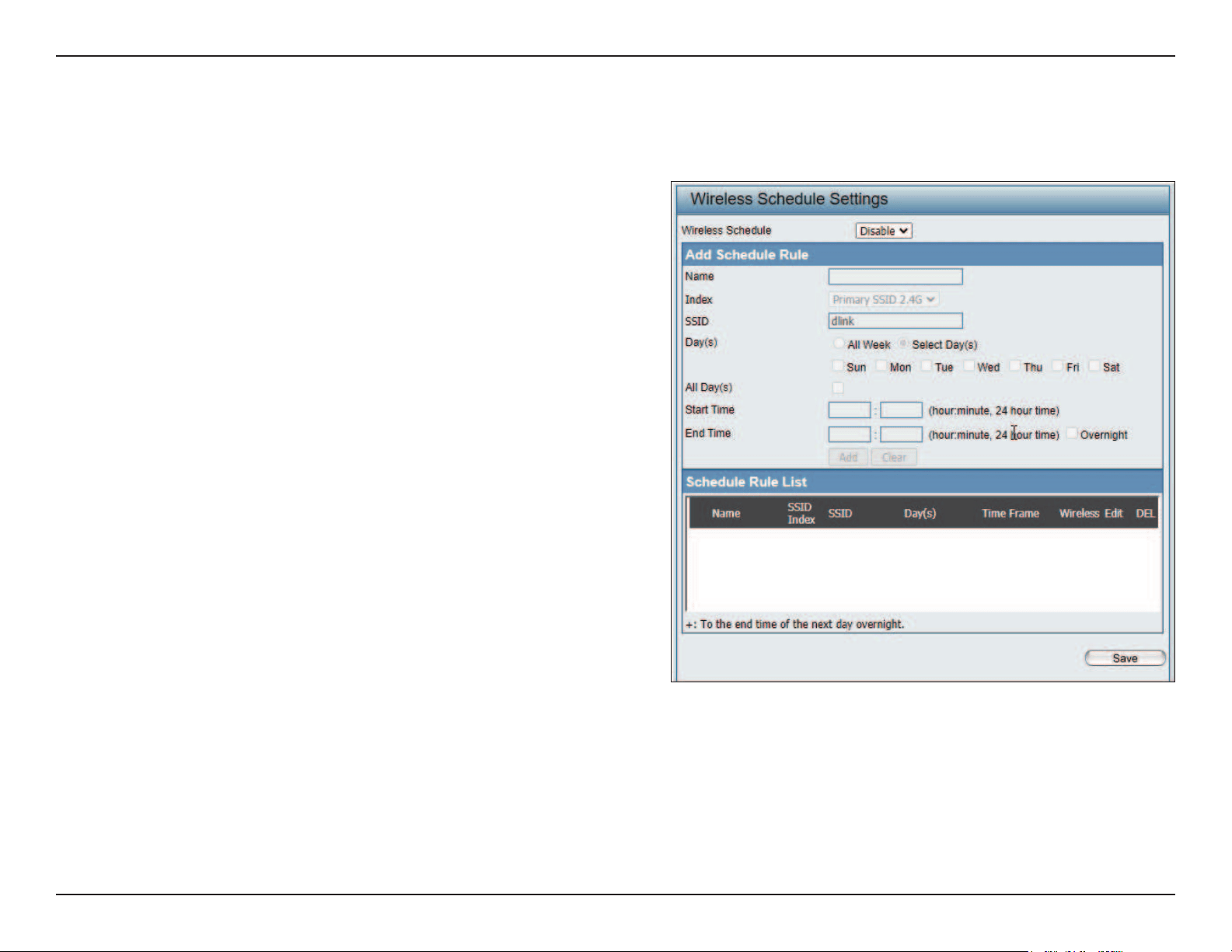Click the schedule rule Name input field
The image size is (1232, 952).
[x=895, y=277]
